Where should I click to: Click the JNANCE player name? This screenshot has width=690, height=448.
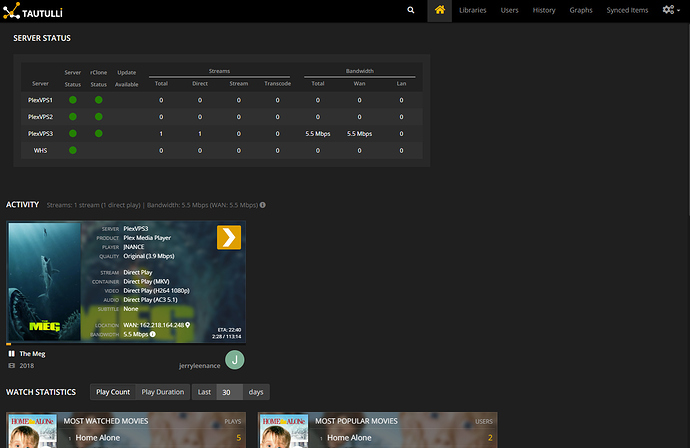[133, 247]
